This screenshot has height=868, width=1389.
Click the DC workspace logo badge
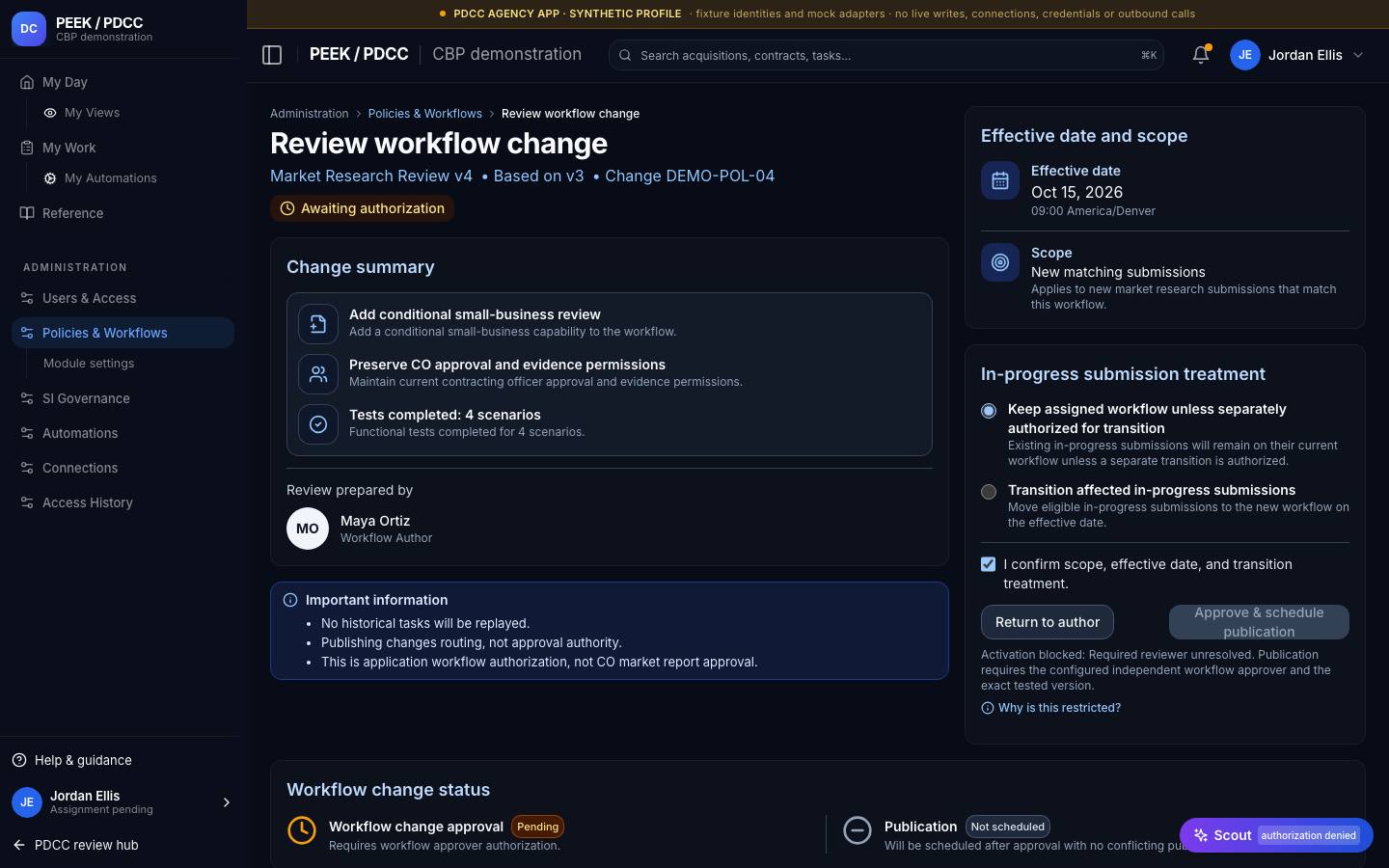click(29, 29)
